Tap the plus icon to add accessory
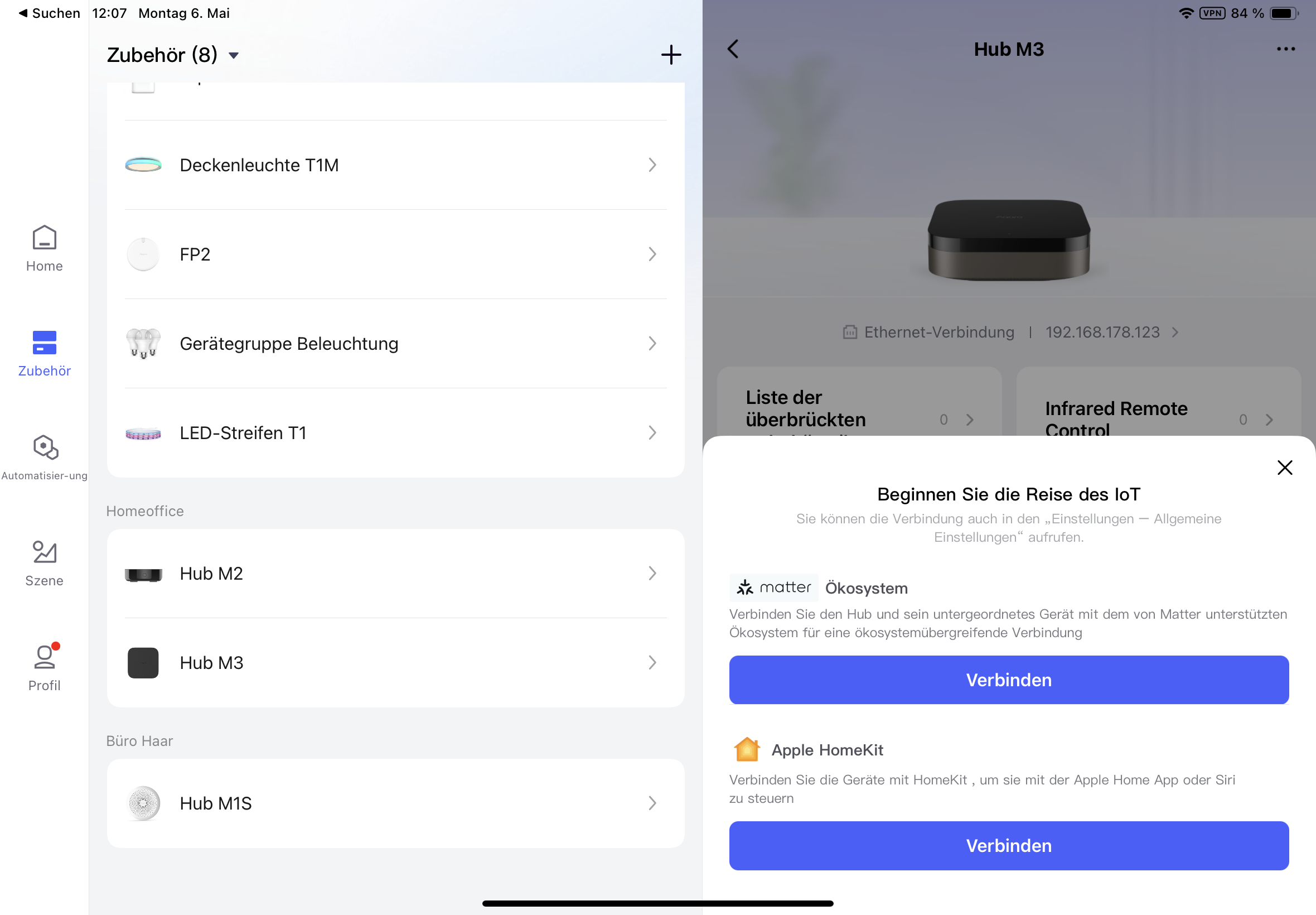Screen dimensions: 1316x915 tap(670, 55)
